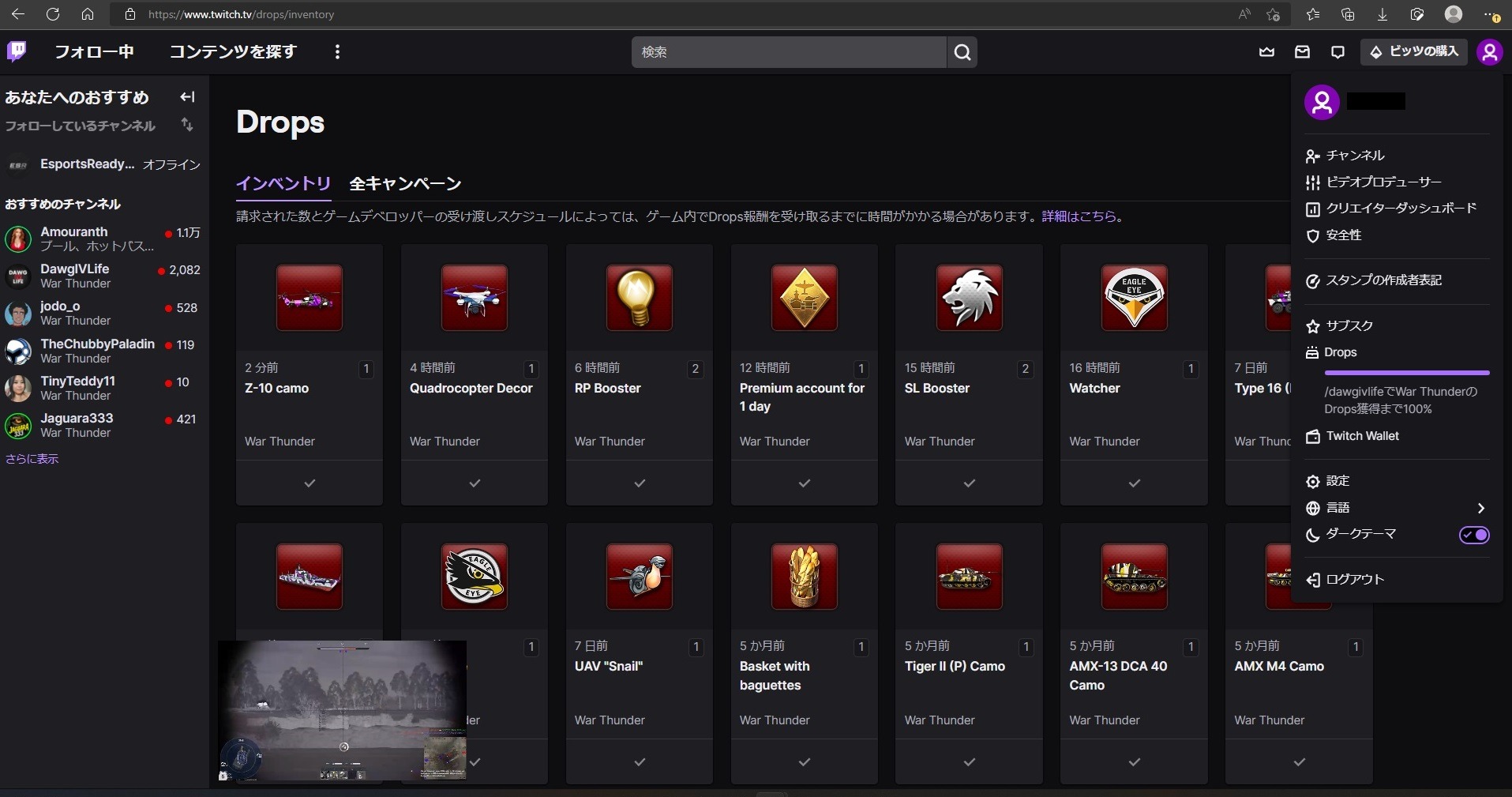Click the Watcher Eagle Eye emblem image
This screenshot has height=797, width=1512.
click(x=1135, y=298)
